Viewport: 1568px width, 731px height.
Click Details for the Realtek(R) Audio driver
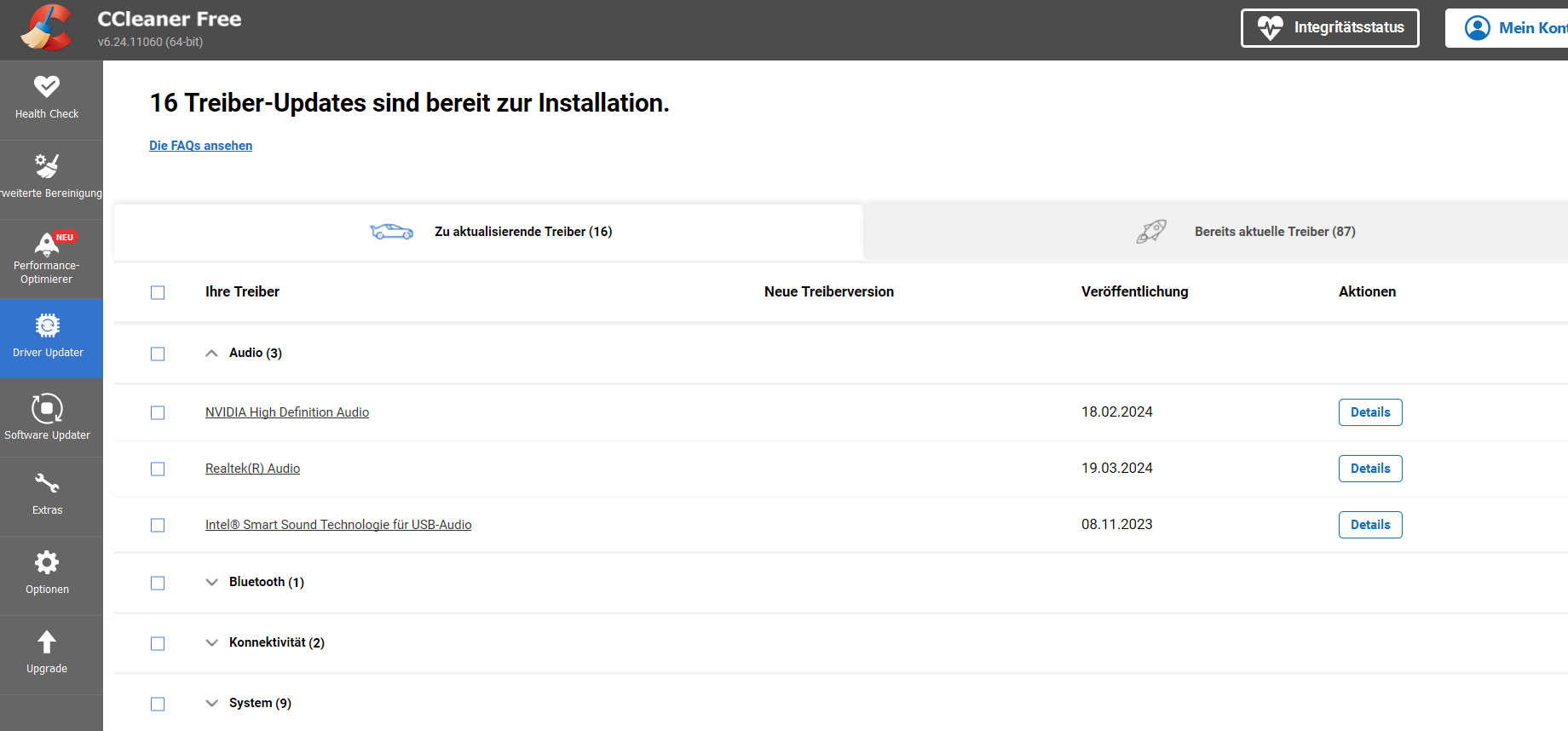(x=1369, y=469)
